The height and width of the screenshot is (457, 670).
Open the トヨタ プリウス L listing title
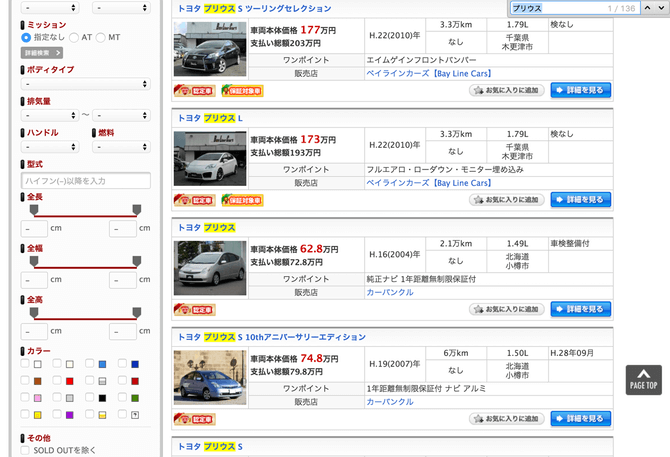click(210, 117)
